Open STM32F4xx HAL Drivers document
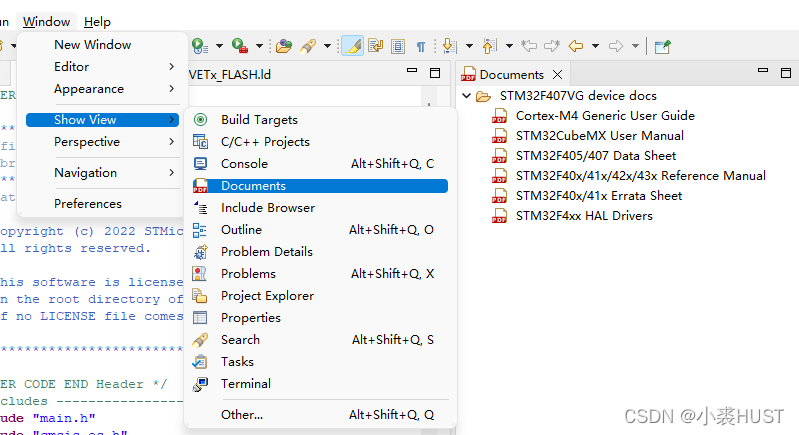 click(x=584, y=215)
